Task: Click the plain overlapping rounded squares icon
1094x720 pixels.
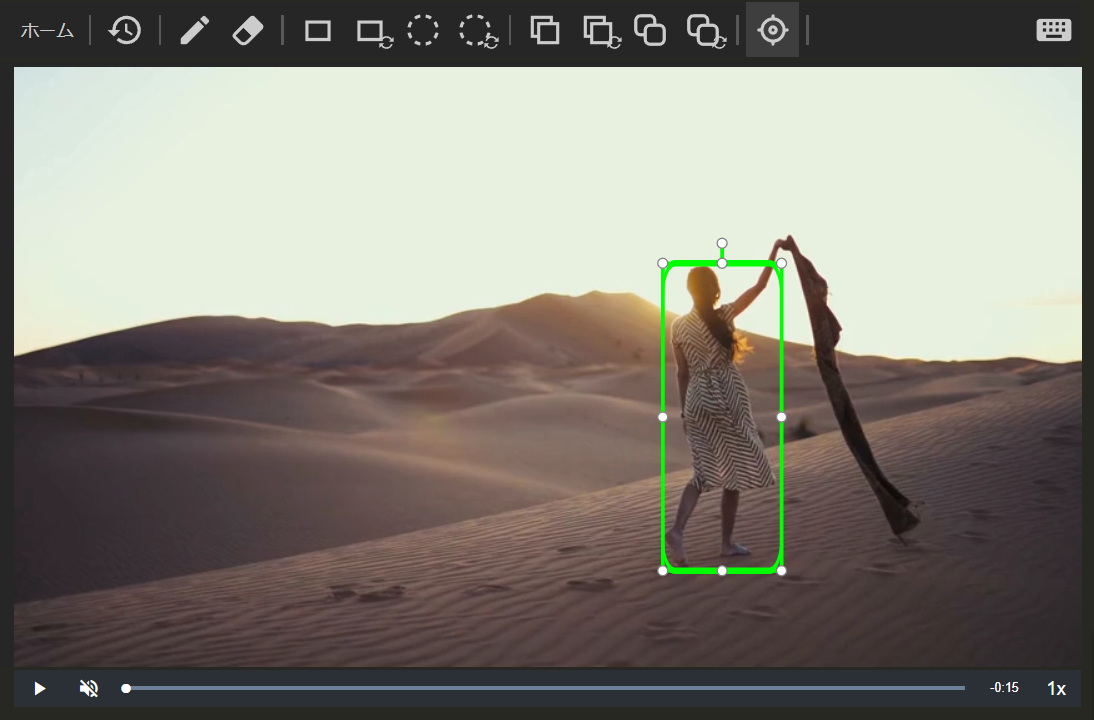Action: coord(650,31)
